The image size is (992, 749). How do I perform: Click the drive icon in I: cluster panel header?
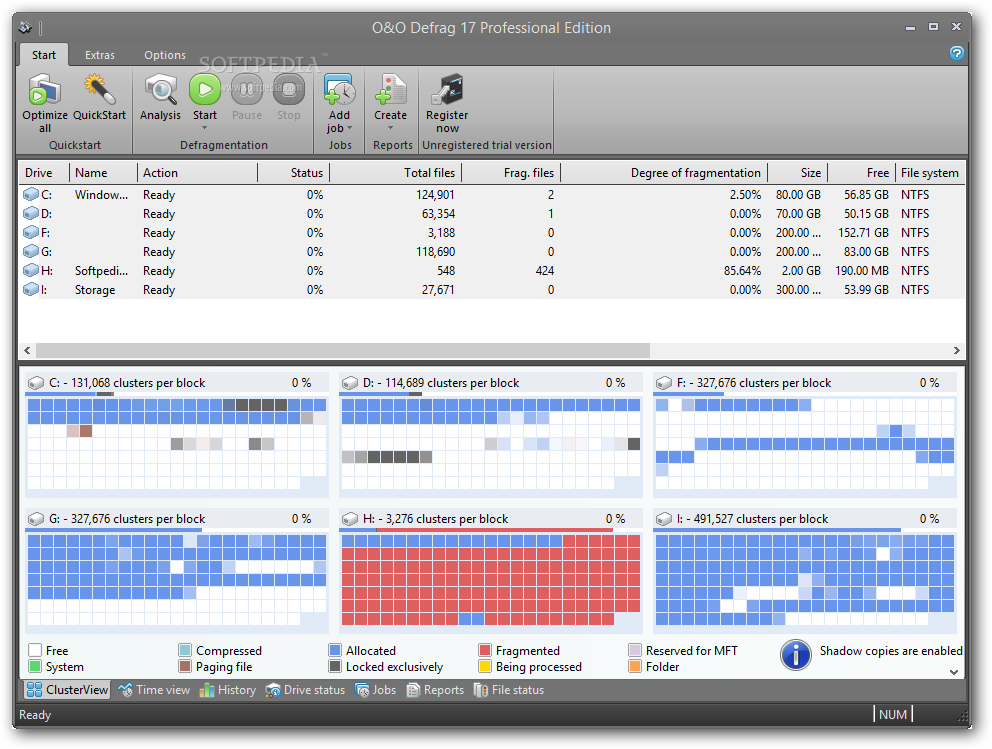point(664,519)
